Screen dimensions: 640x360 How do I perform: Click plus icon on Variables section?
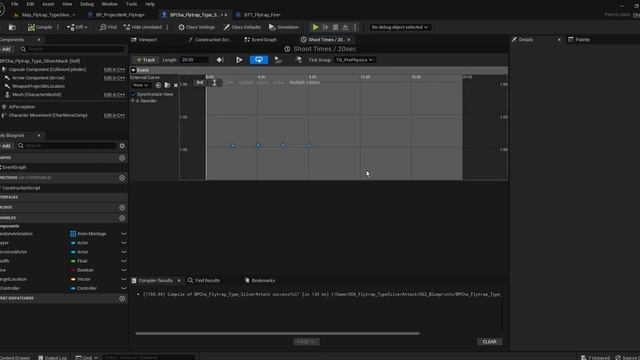click(122, 218)
